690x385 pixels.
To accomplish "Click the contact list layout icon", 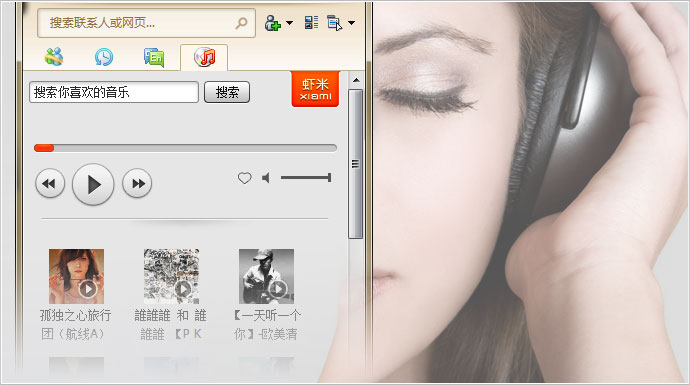I will click(311, 22).
